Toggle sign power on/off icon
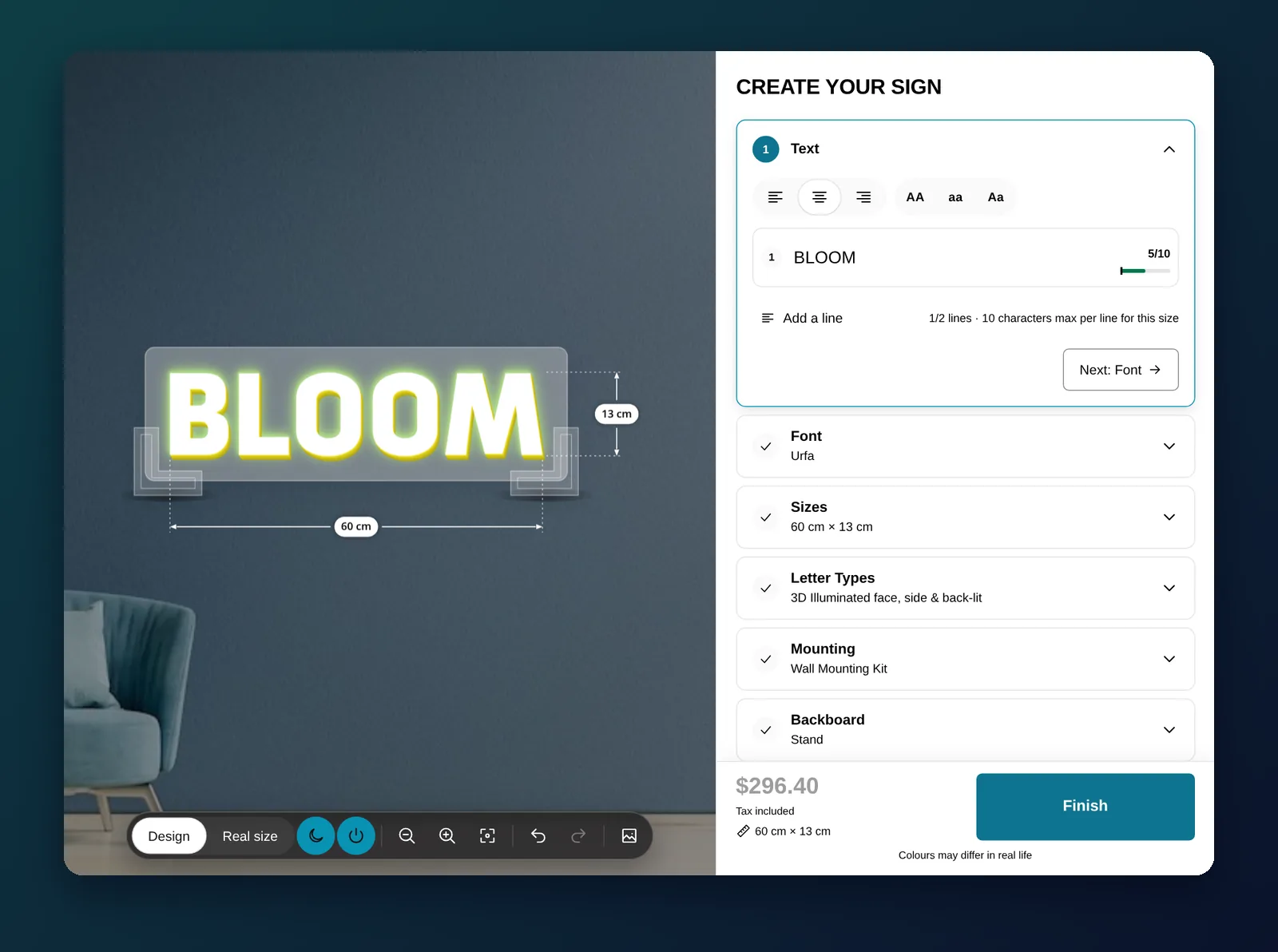 click(x=356, y=836)
